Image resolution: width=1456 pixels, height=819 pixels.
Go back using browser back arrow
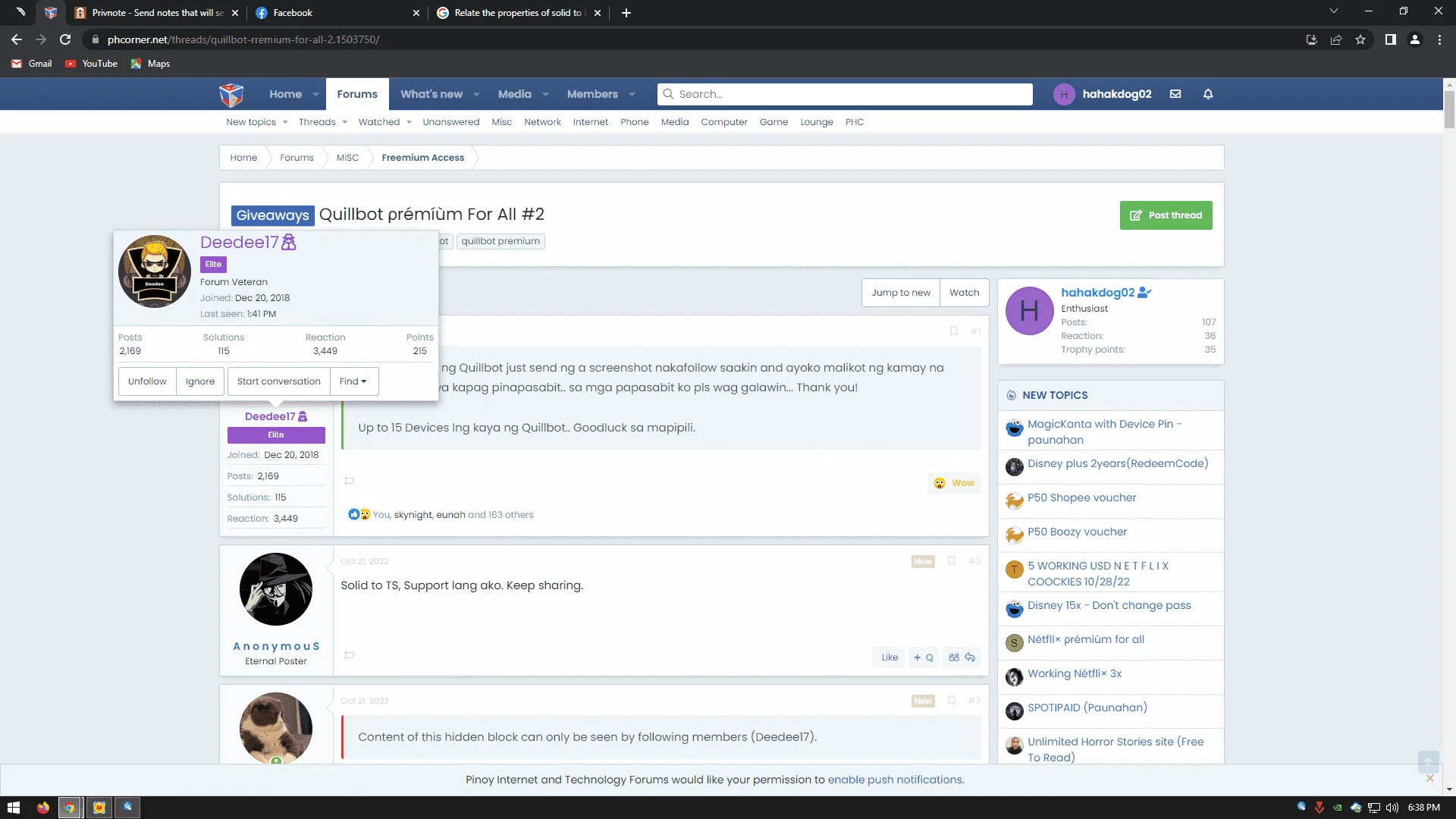click(17, 39)
